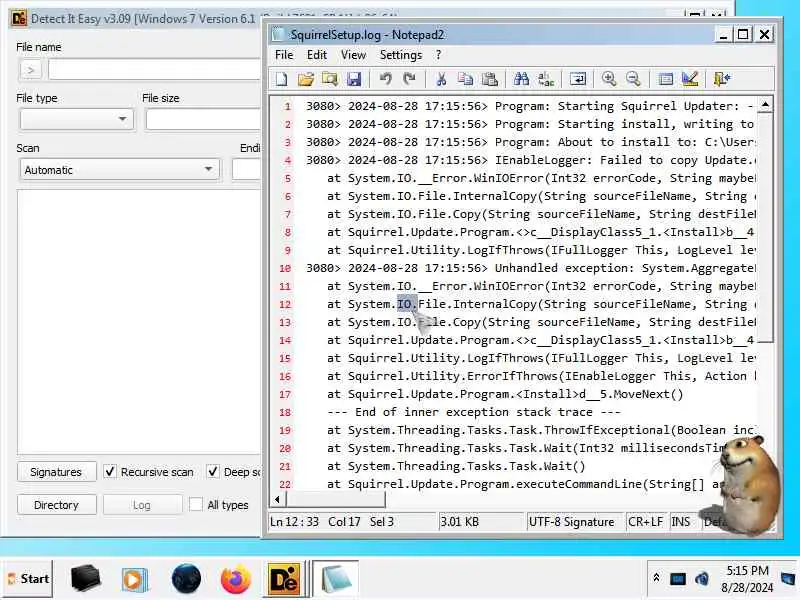
Task: Click 'Ln 12 : 33' in the status bar
Action: (294, 522)
